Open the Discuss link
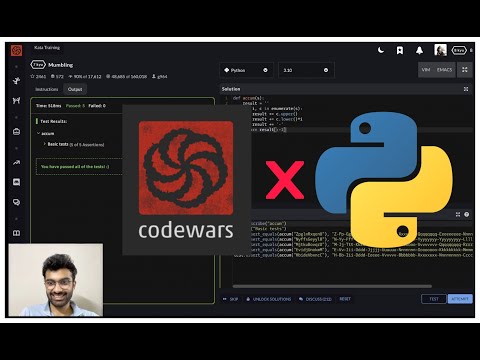This screenshot has width=480, height=360. point(315,299)
